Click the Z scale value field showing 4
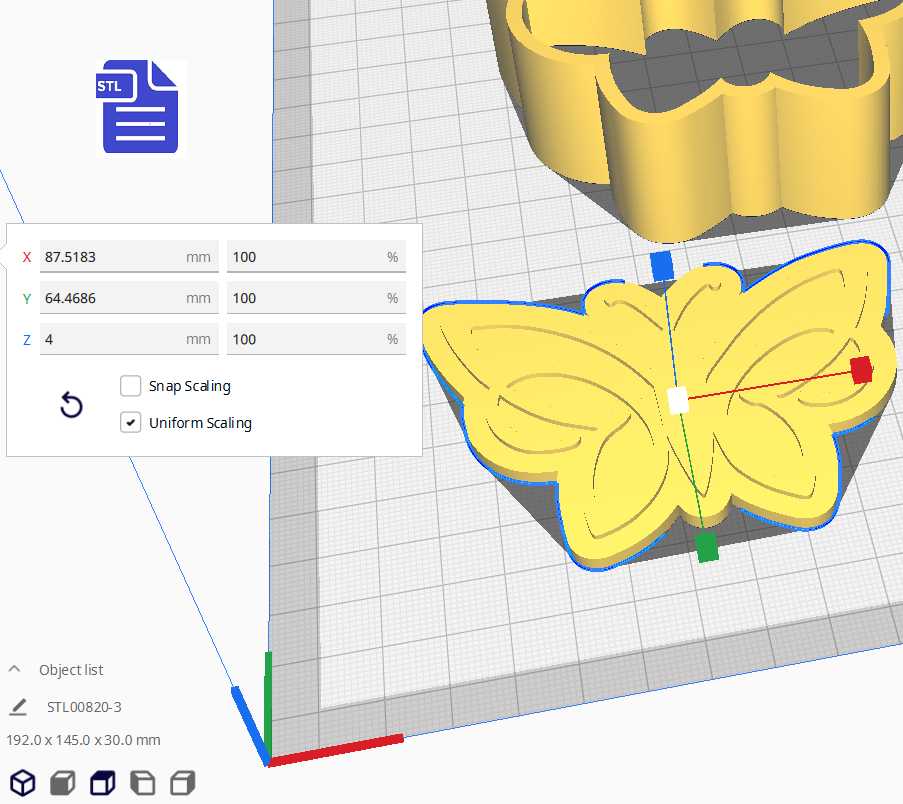 [129, 339]
